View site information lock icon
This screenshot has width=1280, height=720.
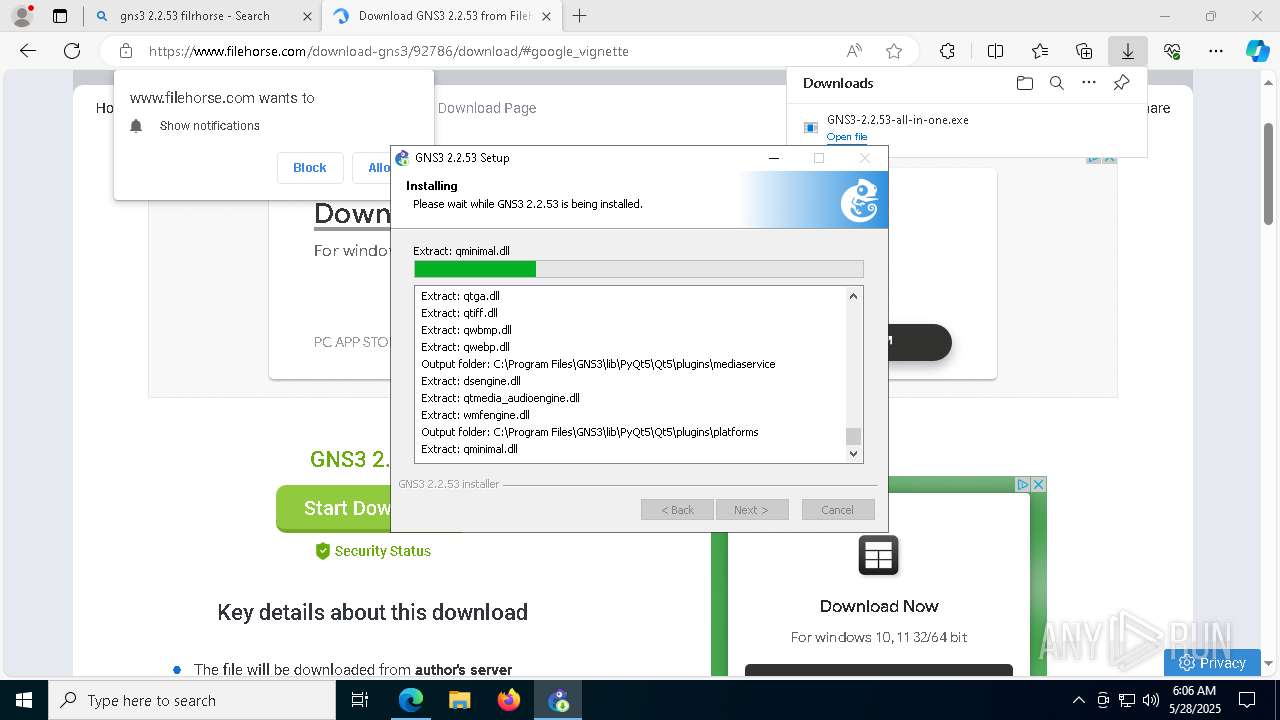tap(125, 51)
